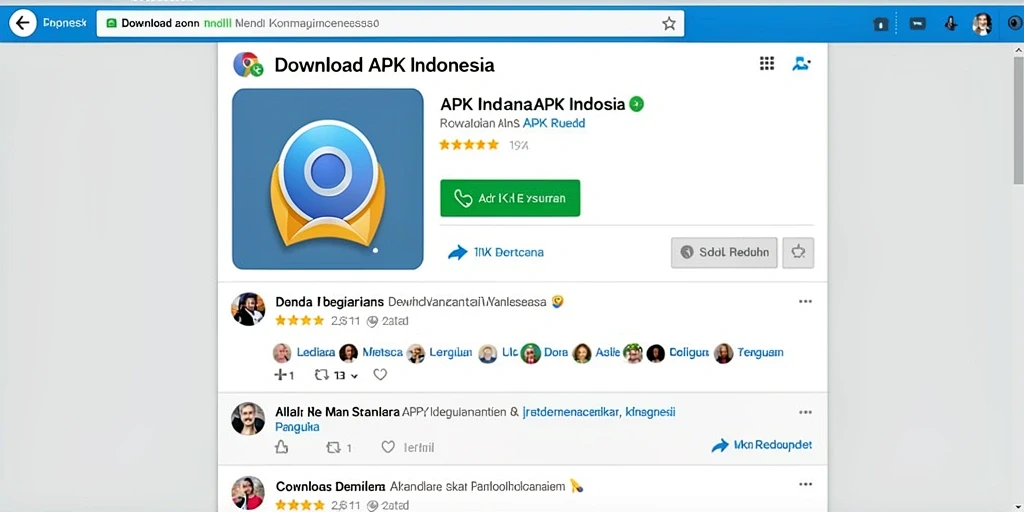
Task: Click the green secure padlock in address bar
Action: [x=111, y=24]
